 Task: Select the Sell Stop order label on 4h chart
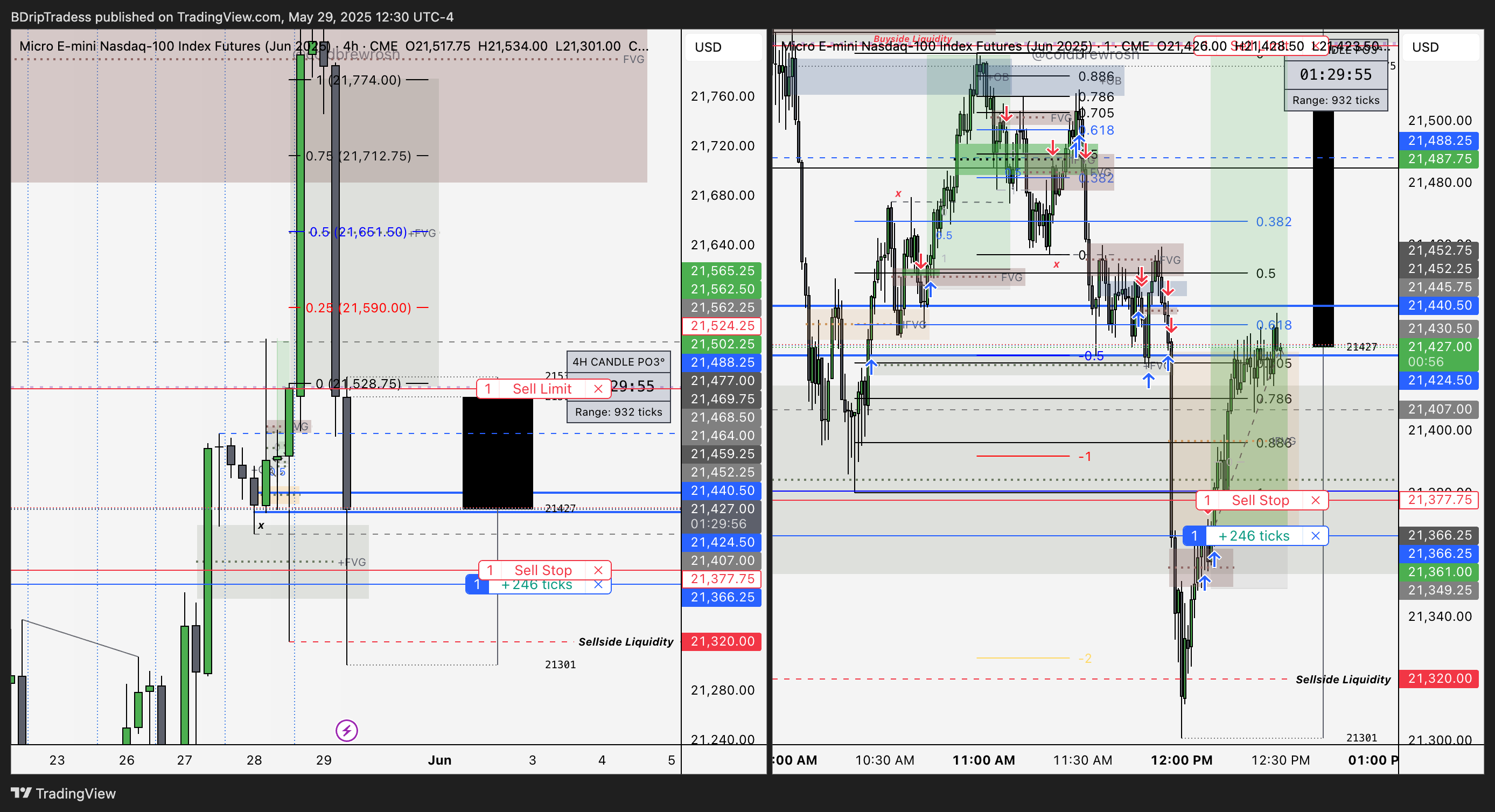click(543, 570)
